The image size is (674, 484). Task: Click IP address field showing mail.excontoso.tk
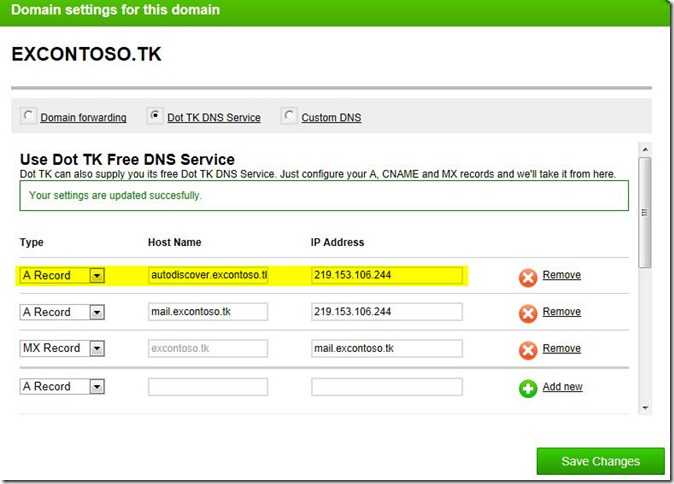(x=386, y=349)
